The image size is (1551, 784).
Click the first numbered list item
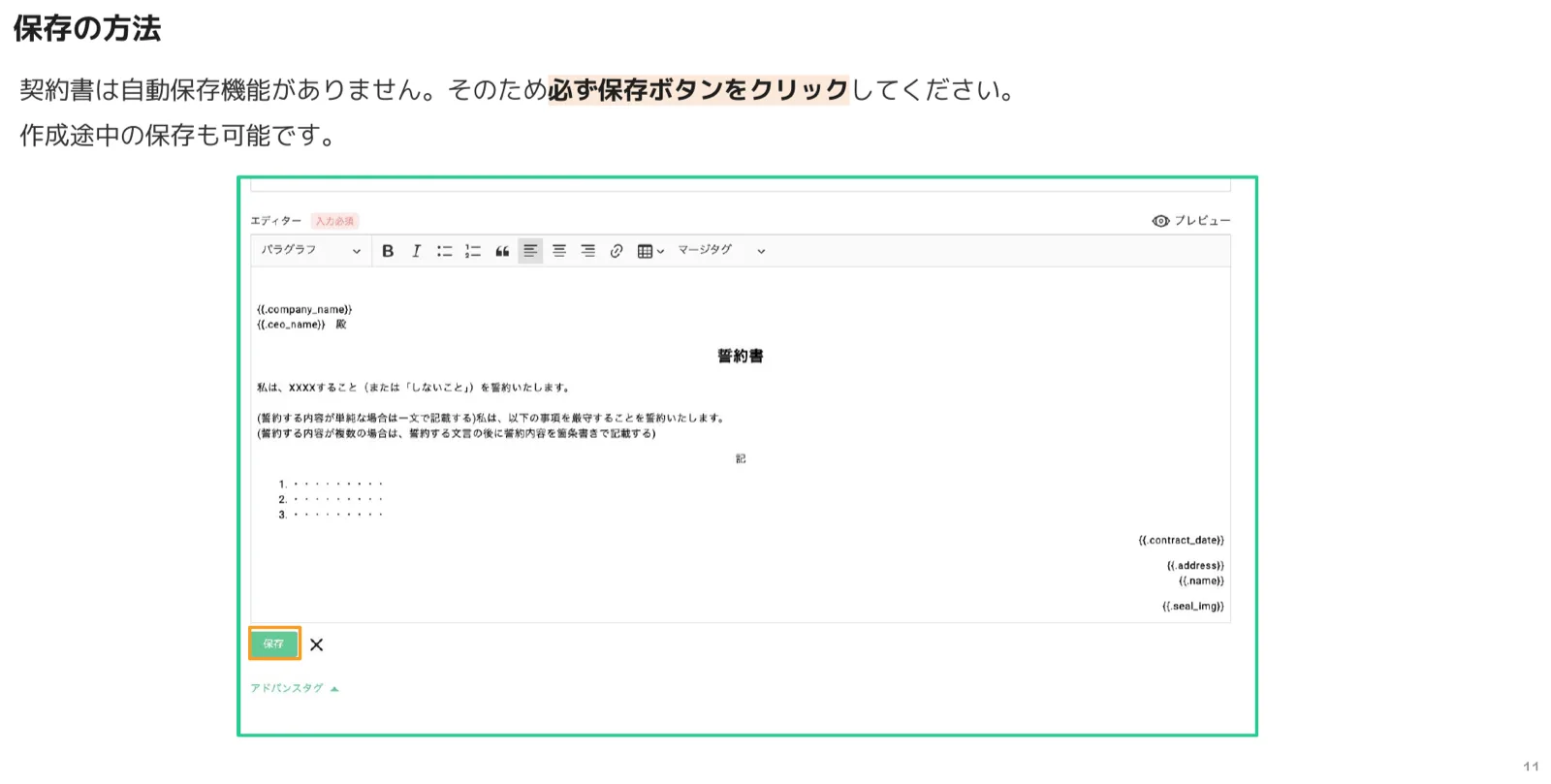pyautogui.click(x=331, y=484)
